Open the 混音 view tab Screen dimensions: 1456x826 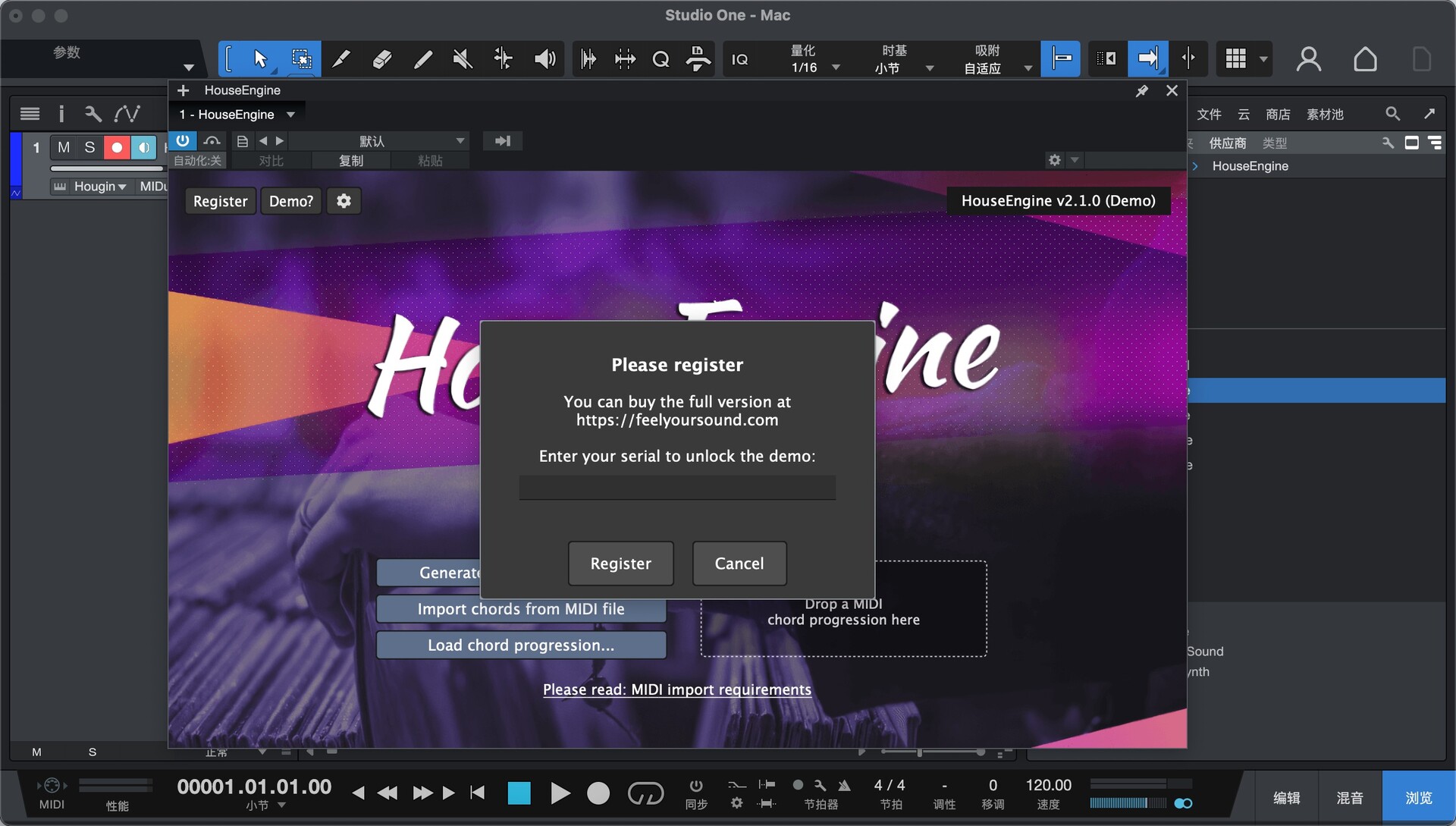(x=1350, y=798)
